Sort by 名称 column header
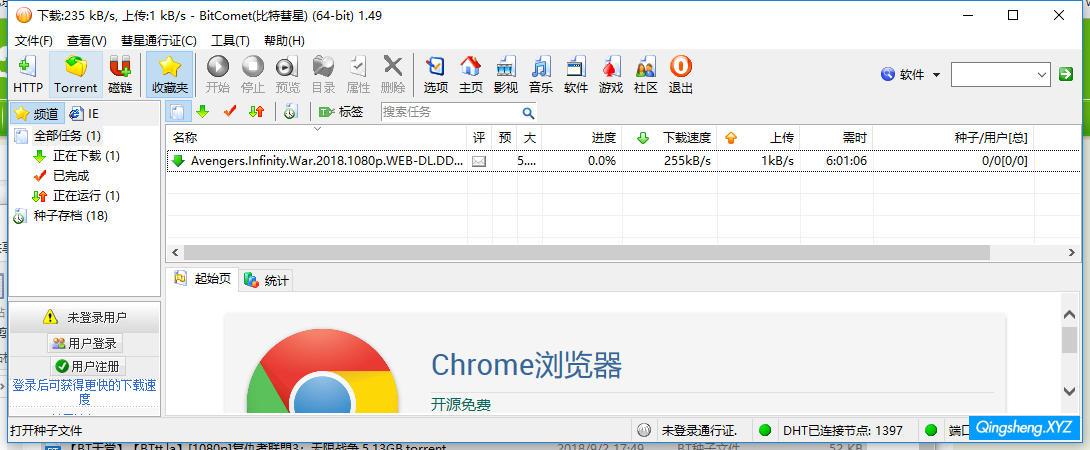 tap(316, 138)
